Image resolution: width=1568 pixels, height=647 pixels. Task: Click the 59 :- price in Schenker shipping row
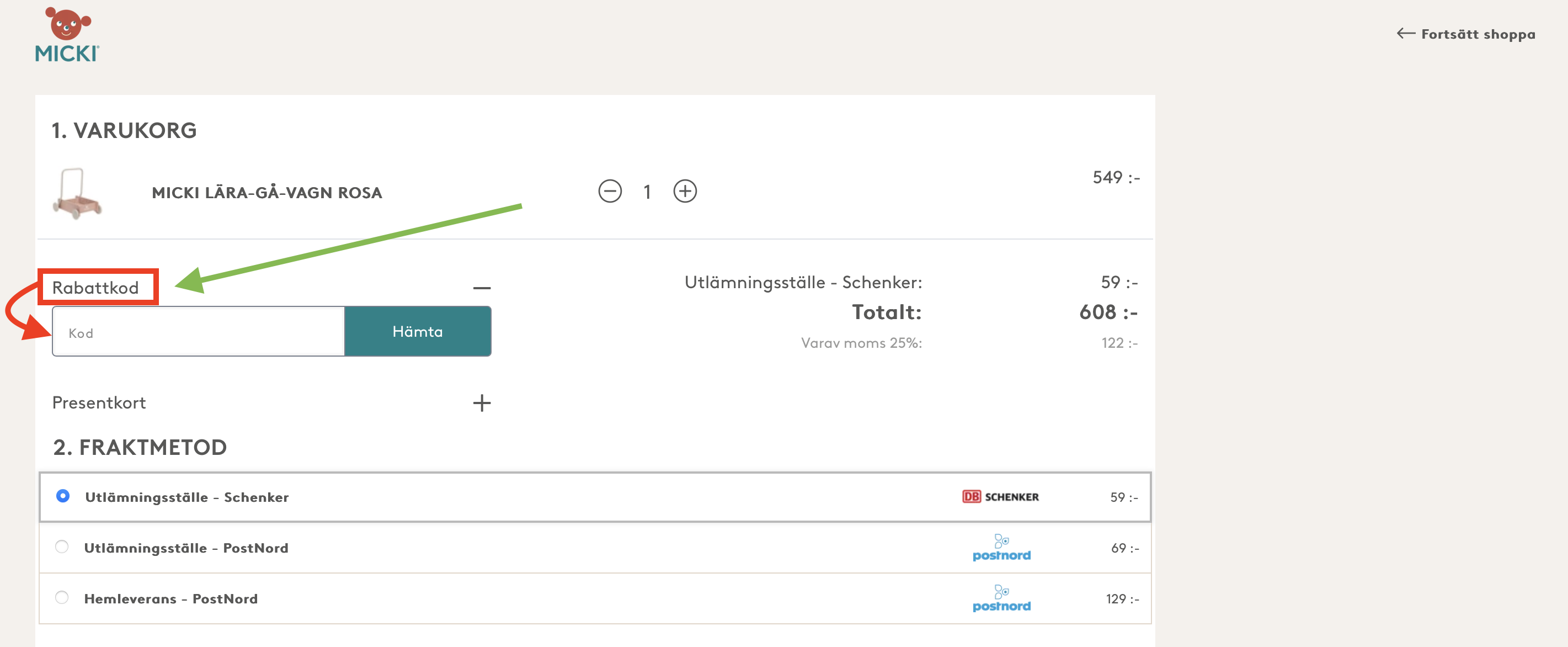[1124, 497]
